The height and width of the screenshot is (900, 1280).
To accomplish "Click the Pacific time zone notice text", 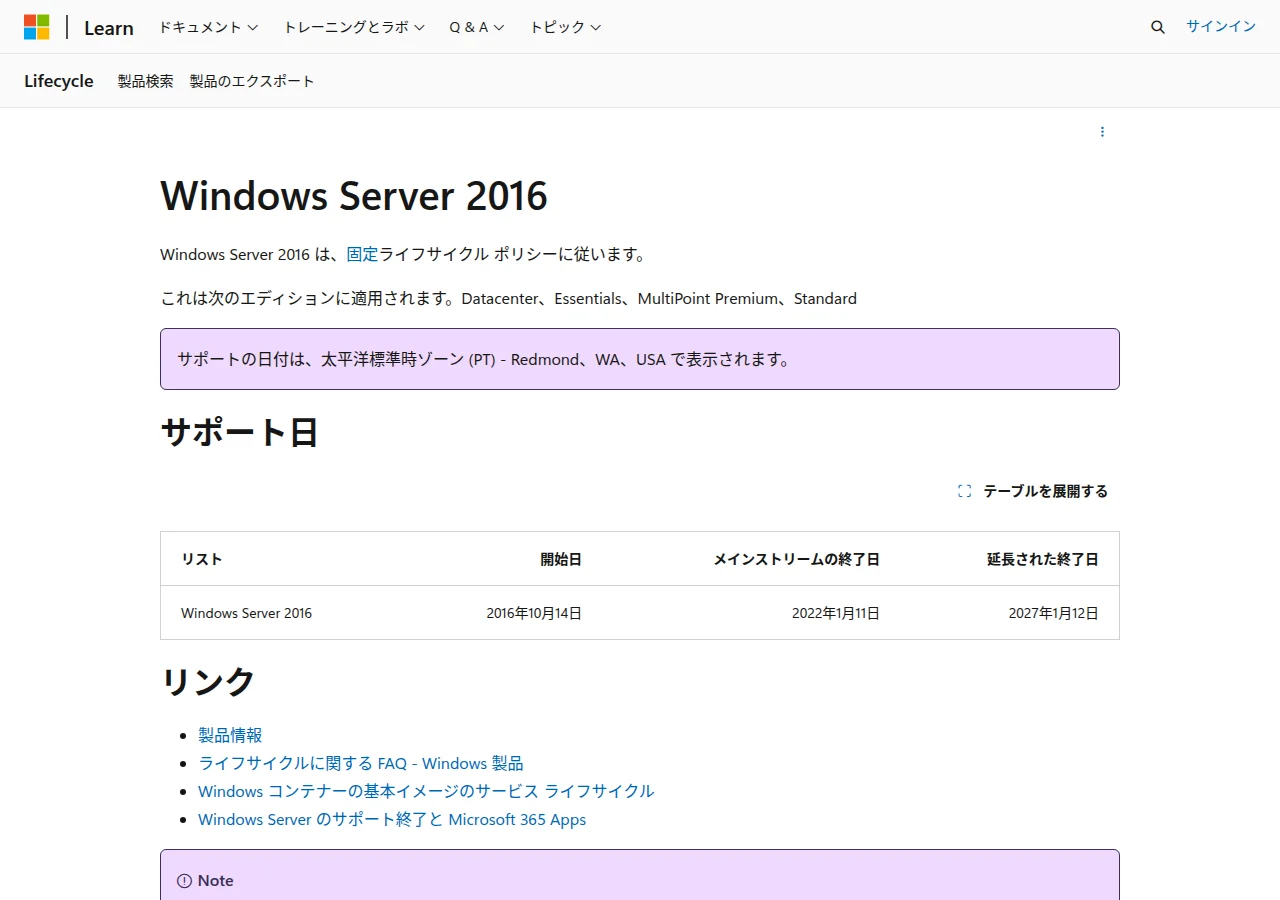I will tap(484, 359).
